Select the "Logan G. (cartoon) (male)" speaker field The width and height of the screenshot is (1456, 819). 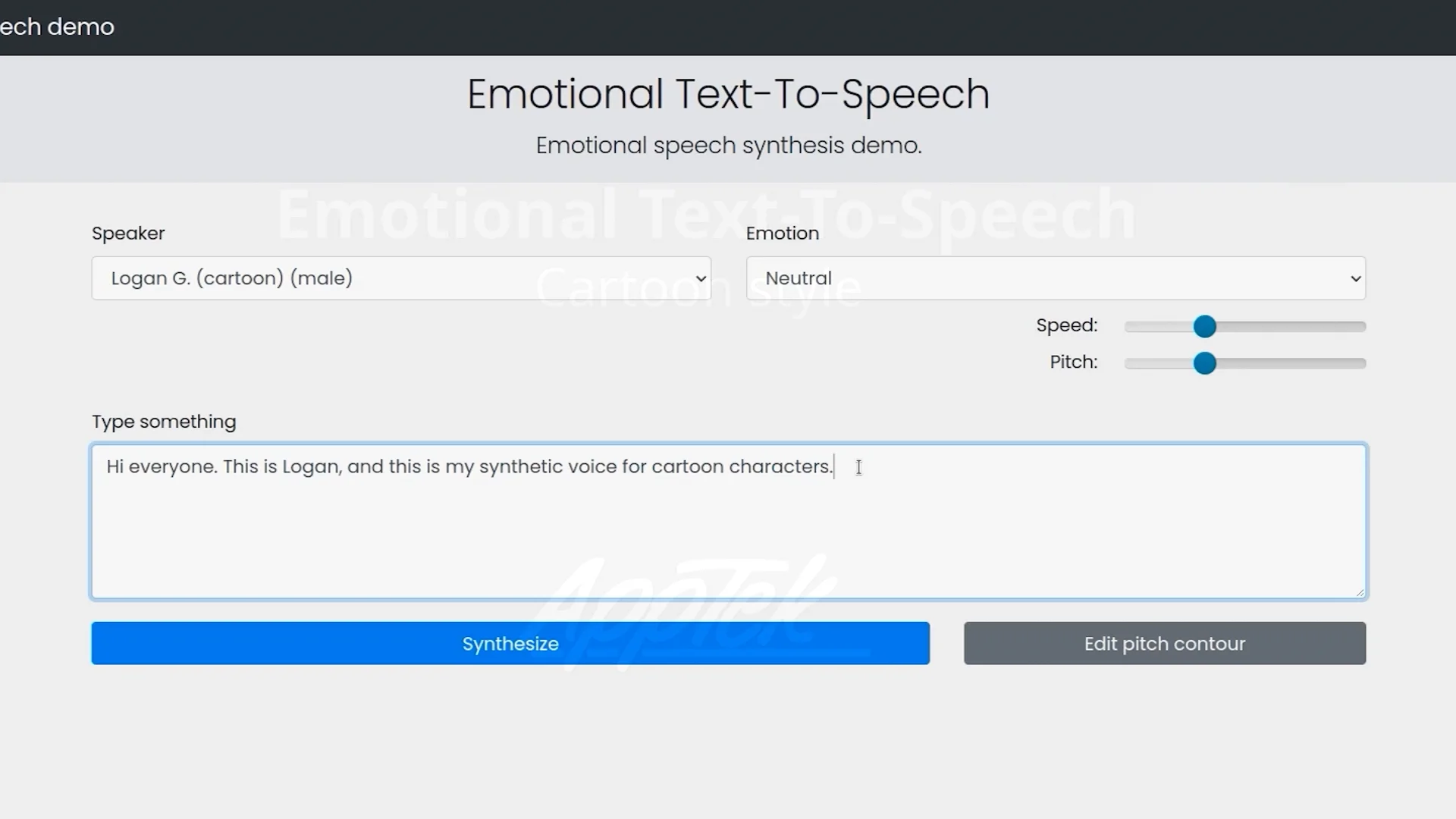point(303,278)
